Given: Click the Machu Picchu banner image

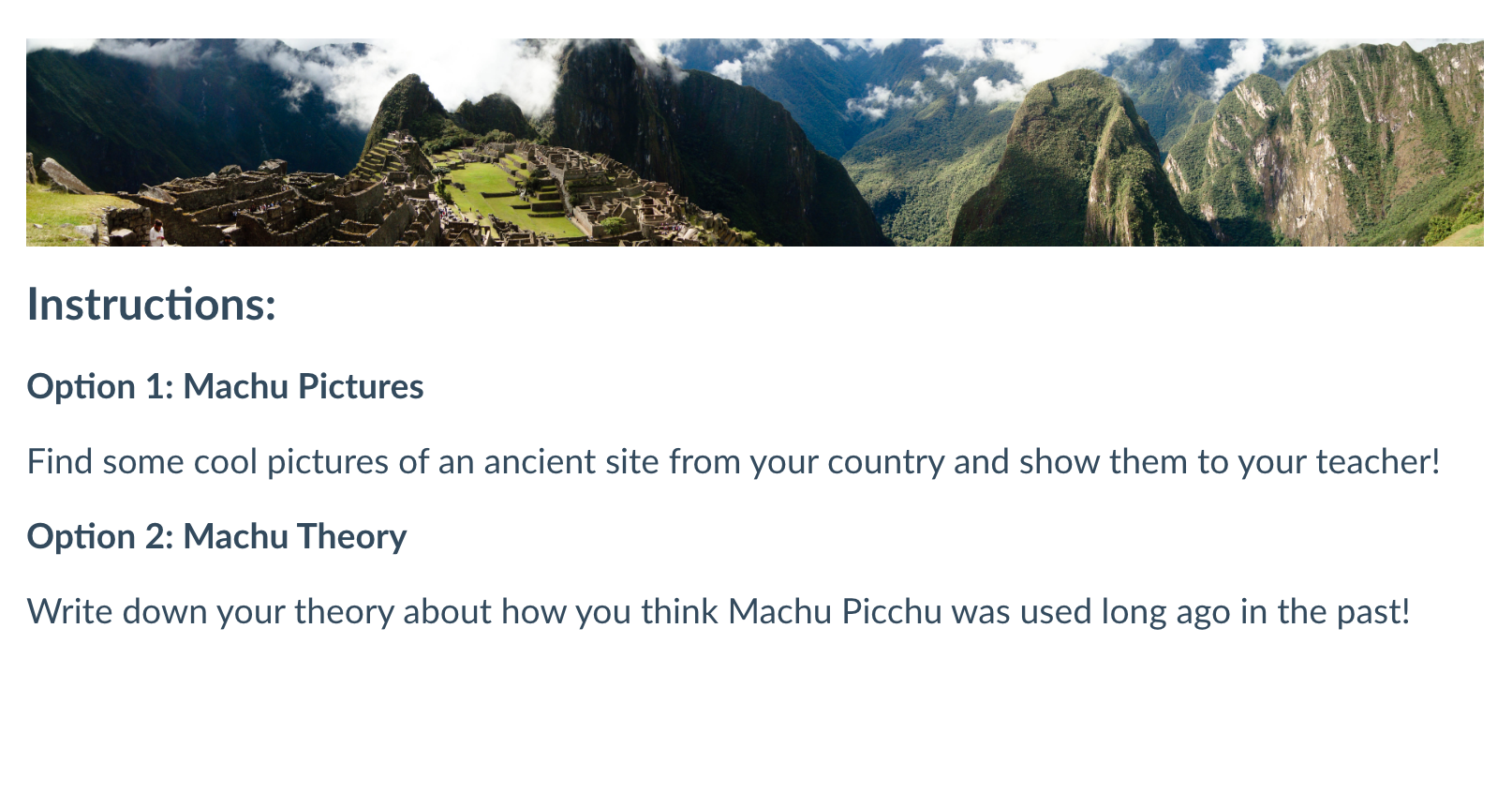Looking at the screenshot, I should tap(755, 142).
